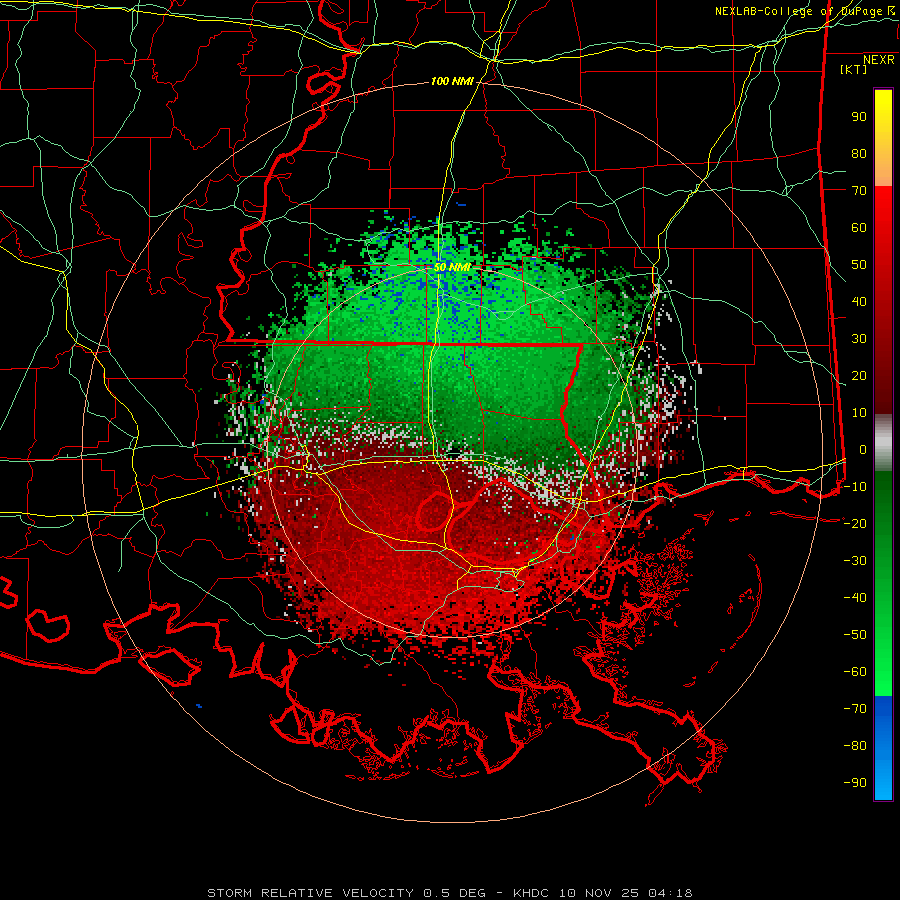Screen dimensions: 900x900
Task: Click the -60 scale value
Action: [x=855, y=672]
